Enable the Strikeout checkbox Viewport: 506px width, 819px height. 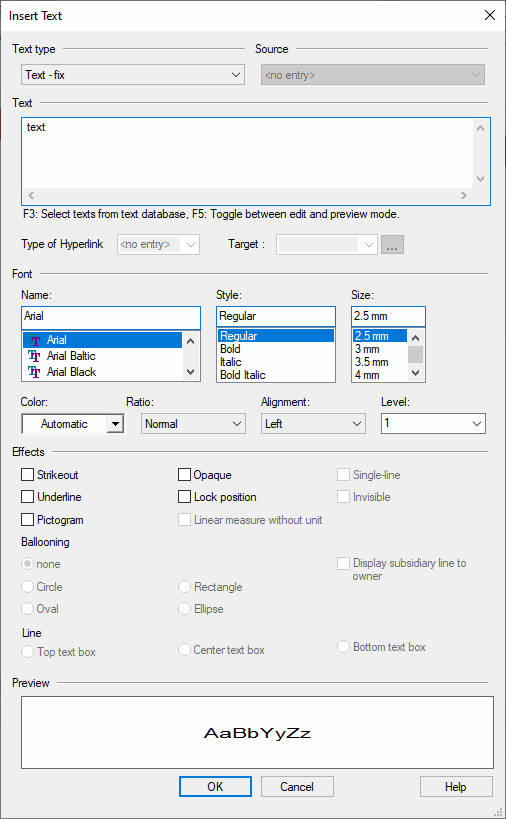[28, 474]
